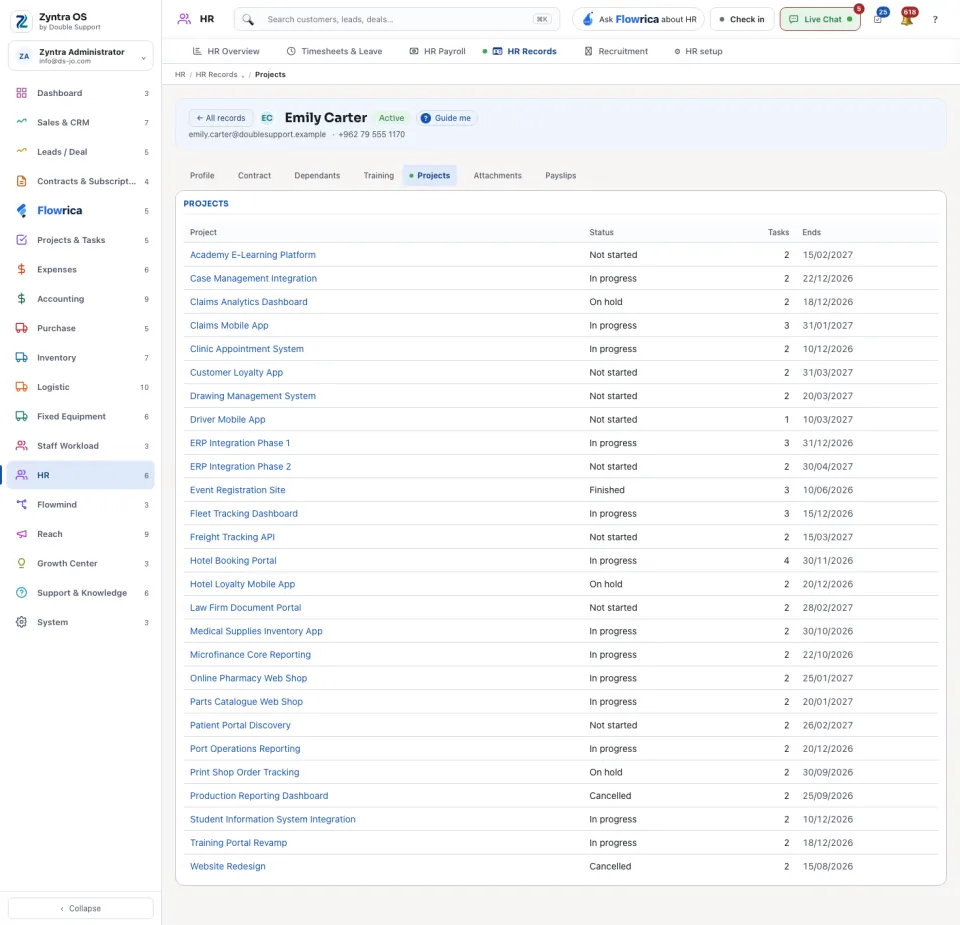Click the Contracts & Subscriptions document icon
Viewport: 960px width, 925px height.
click(21, 181)
